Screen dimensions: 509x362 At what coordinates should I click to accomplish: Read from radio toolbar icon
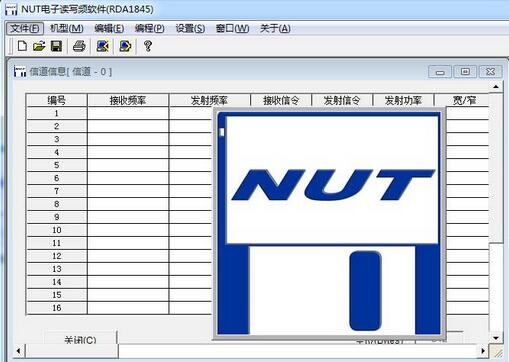point(102,46)
